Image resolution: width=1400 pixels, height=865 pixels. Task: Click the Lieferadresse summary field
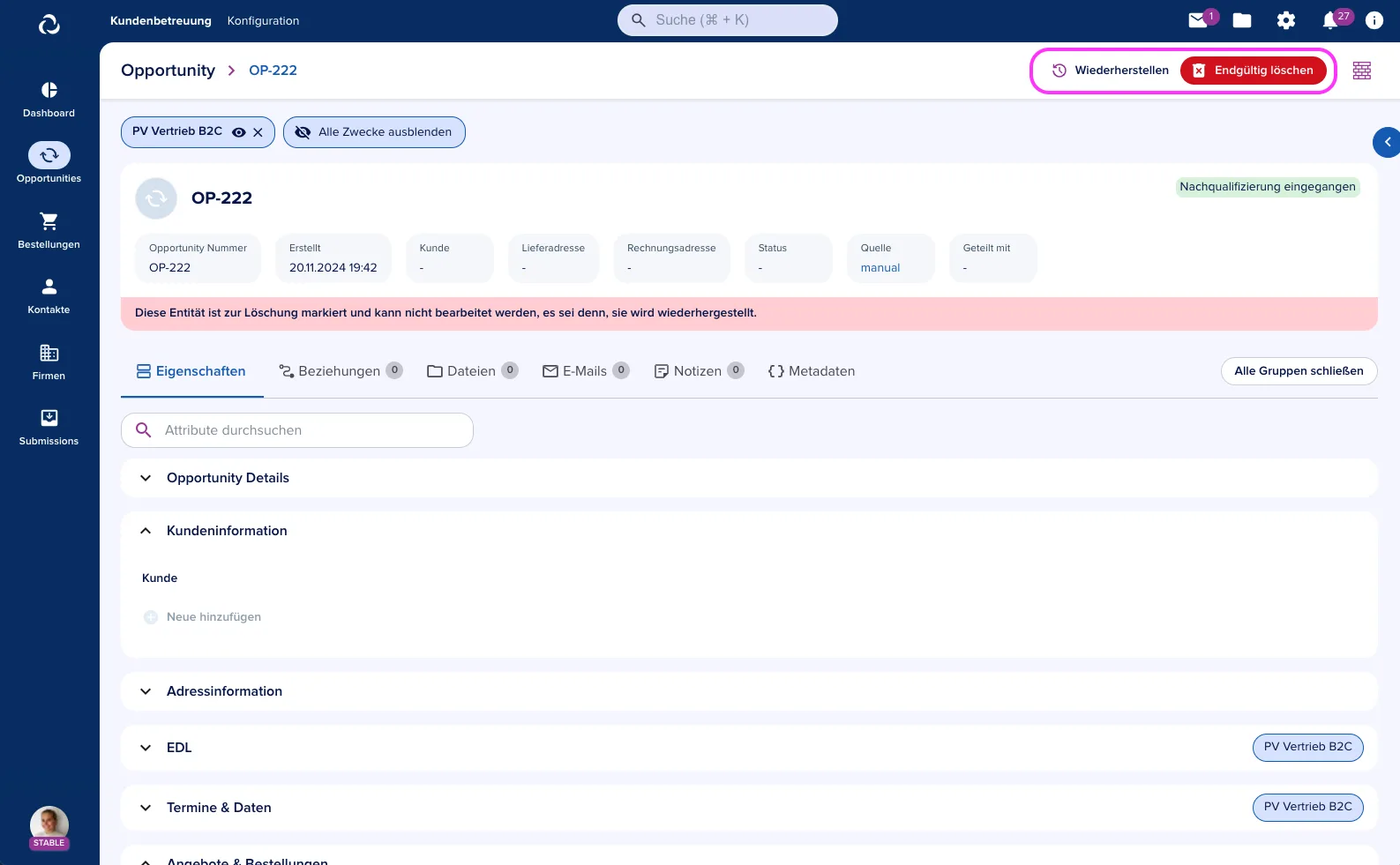point(553,258)
